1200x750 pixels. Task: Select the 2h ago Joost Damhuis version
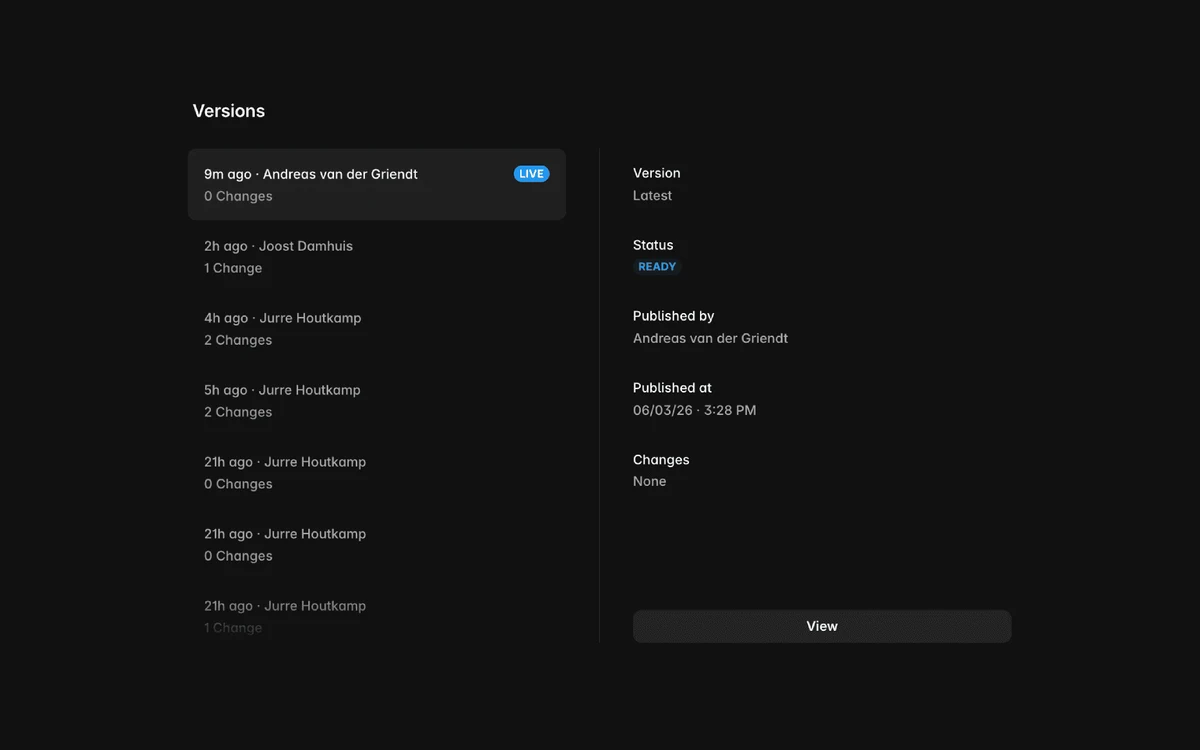click(x=377, y=257)
